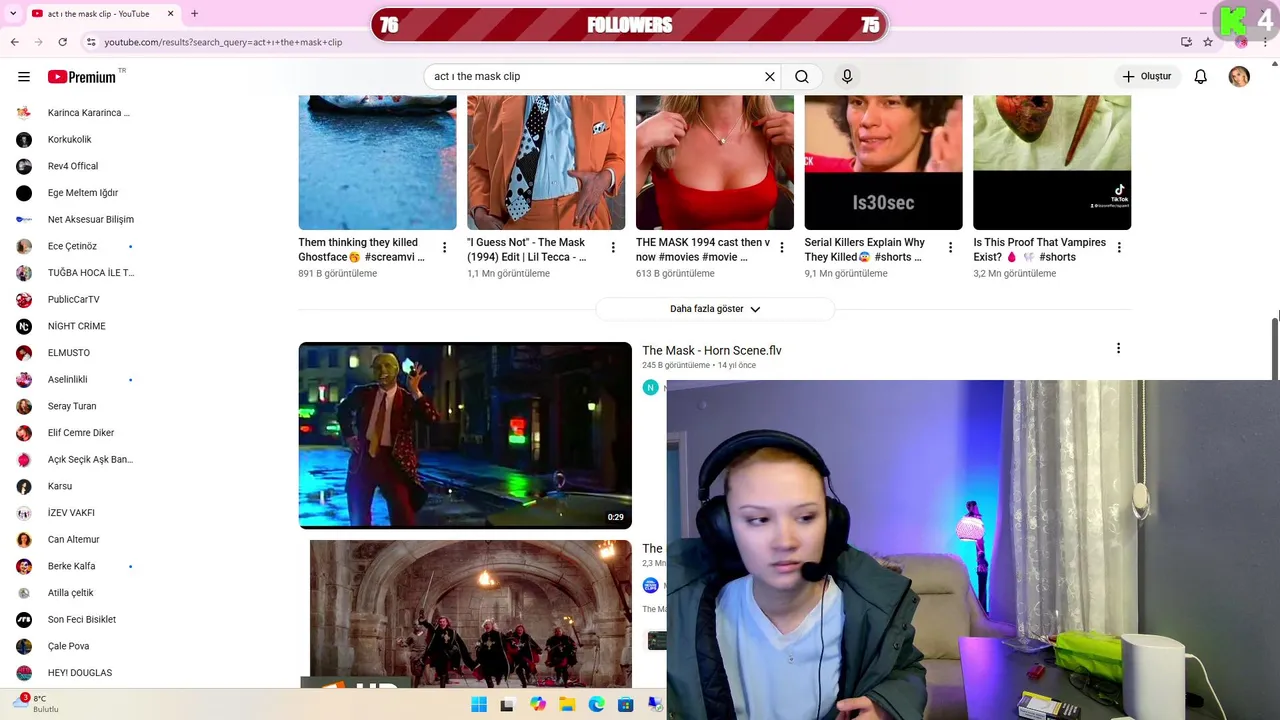
Task: Clear the search box with the X
Action: coord(770,76)
